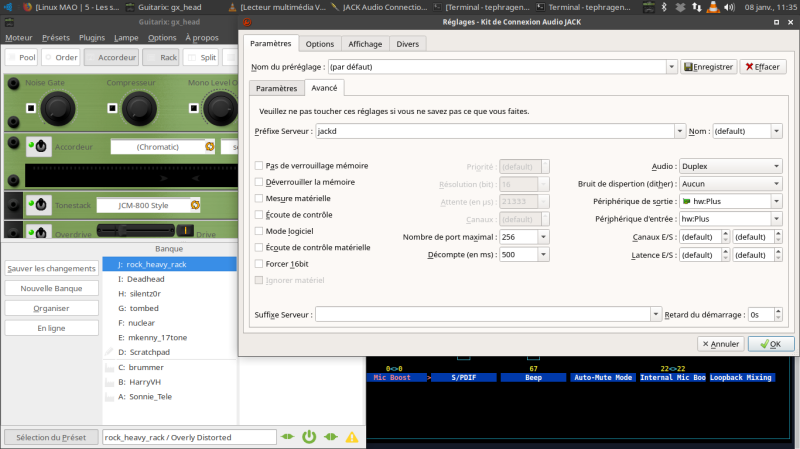This screenshot has height=449, width=800.
Task: Open the volume speaker indicator
Action: (729, 7)
